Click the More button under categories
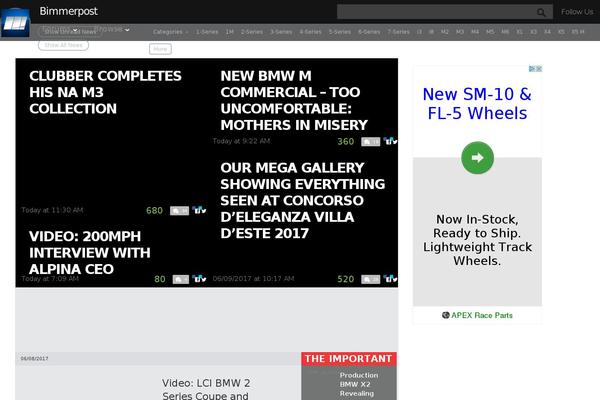 pyautogui.click(x=160, y=49)
